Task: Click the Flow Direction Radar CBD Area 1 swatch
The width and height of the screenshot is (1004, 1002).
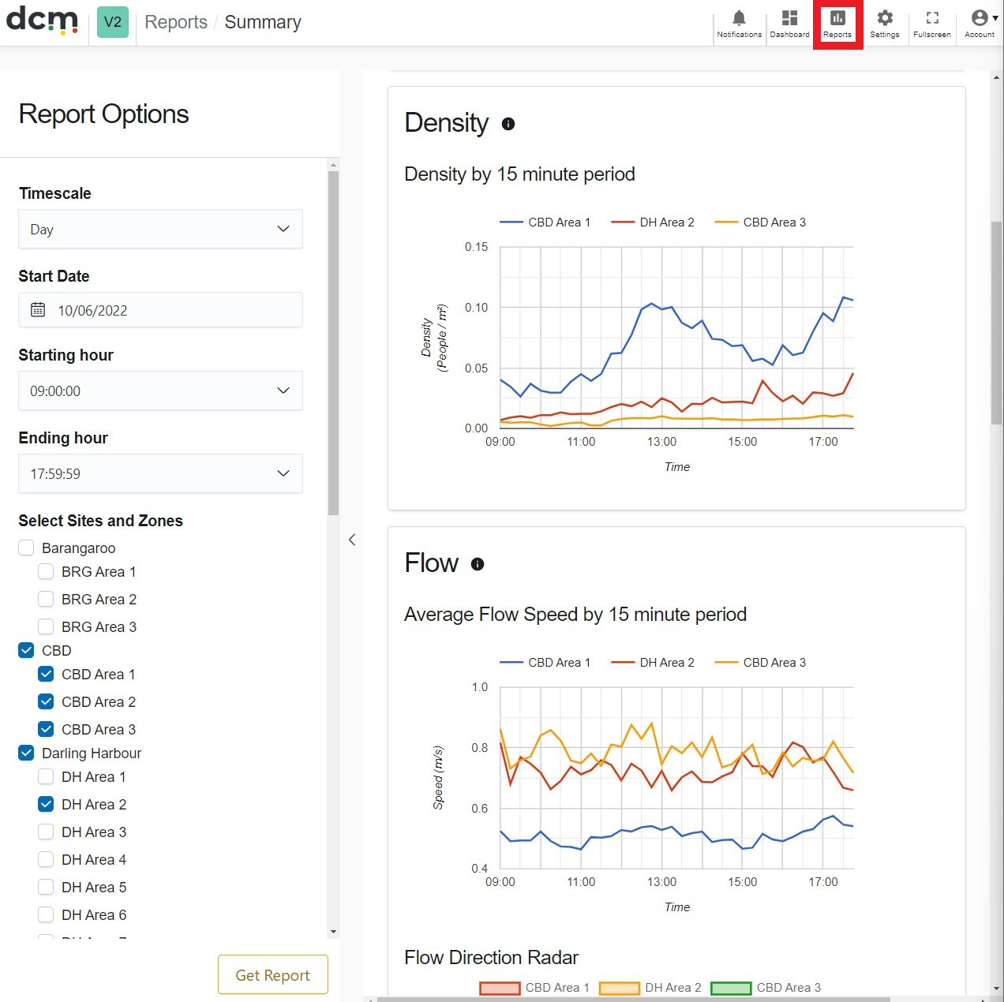Action: [499, 988]
